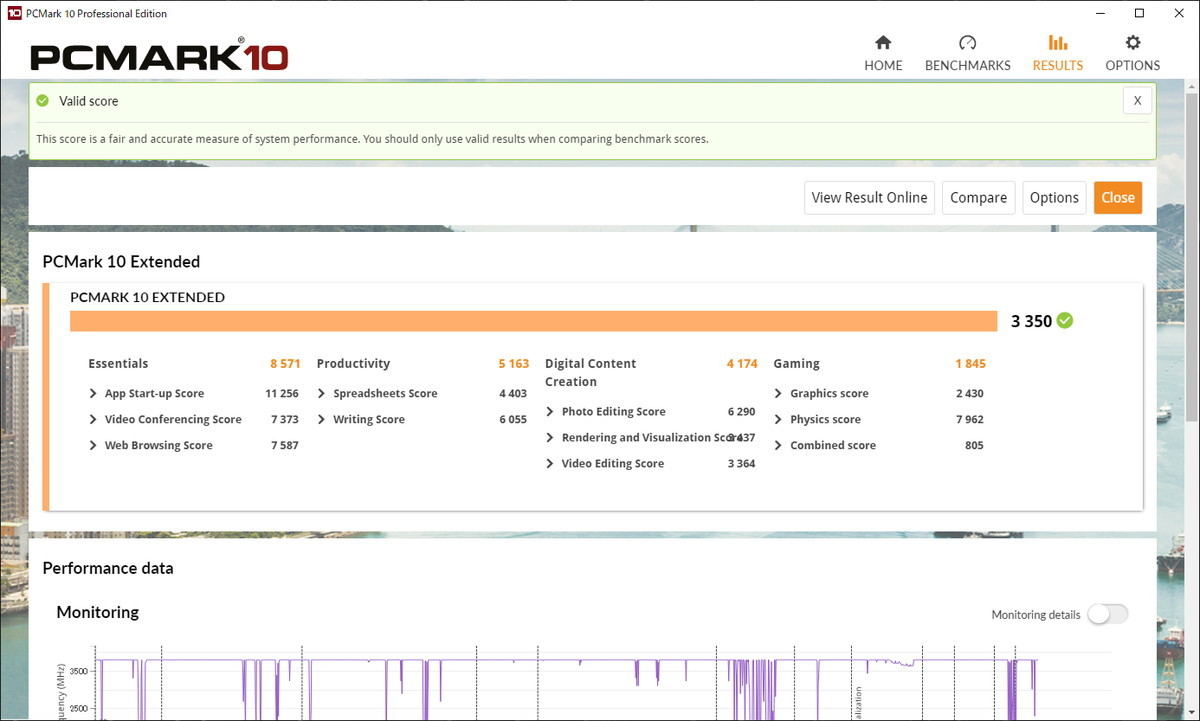Click Spreadsheets value 4 403
Viewport: 1200px width, 721px height.
pyautogui.click(x=513, y=394)
